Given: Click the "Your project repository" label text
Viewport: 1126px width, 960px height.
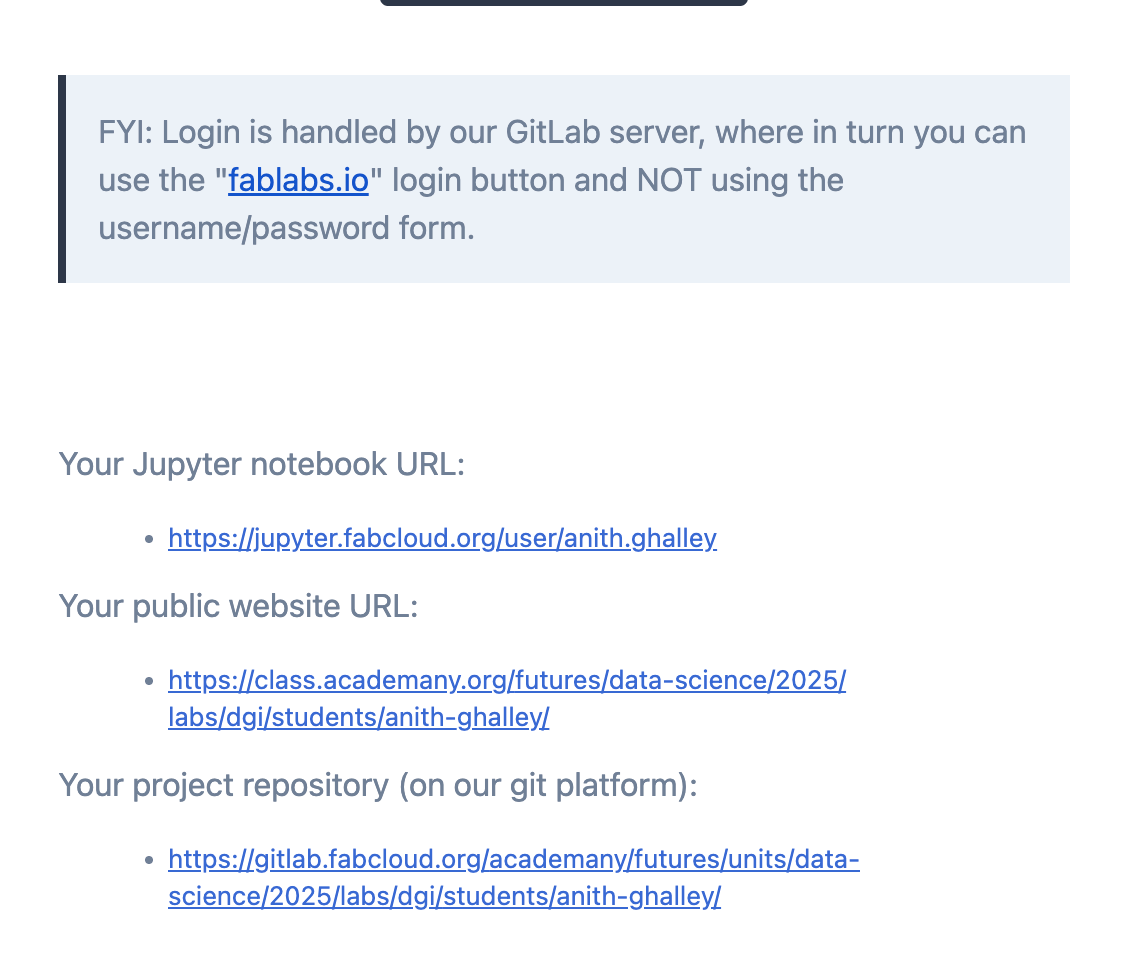Looking at the screenshot, I should [223, 785].
